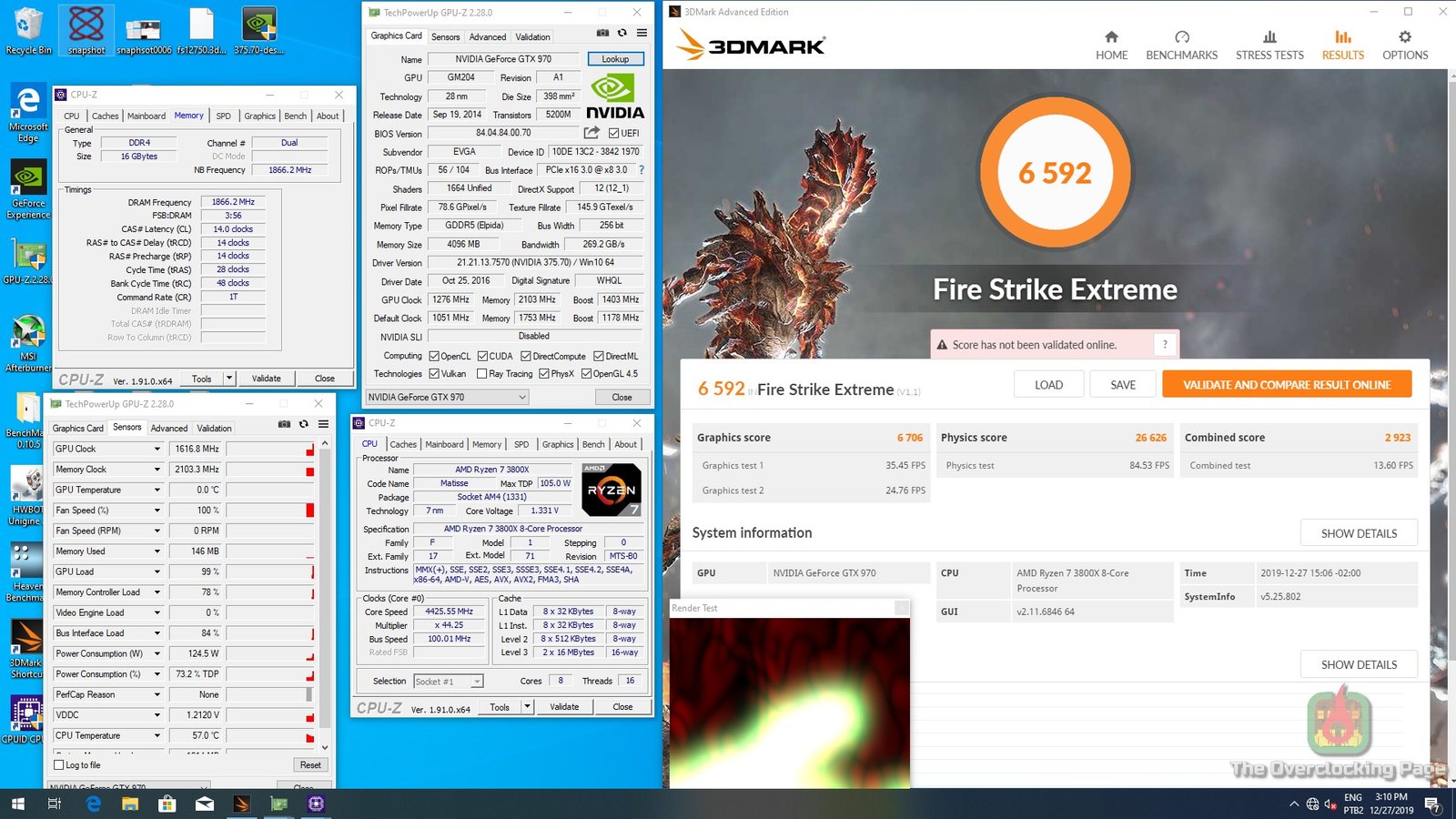This screenshot has height=819, width=1456.
Task: Click Save button in 3DMark
Action: (x=1123, y=385)
